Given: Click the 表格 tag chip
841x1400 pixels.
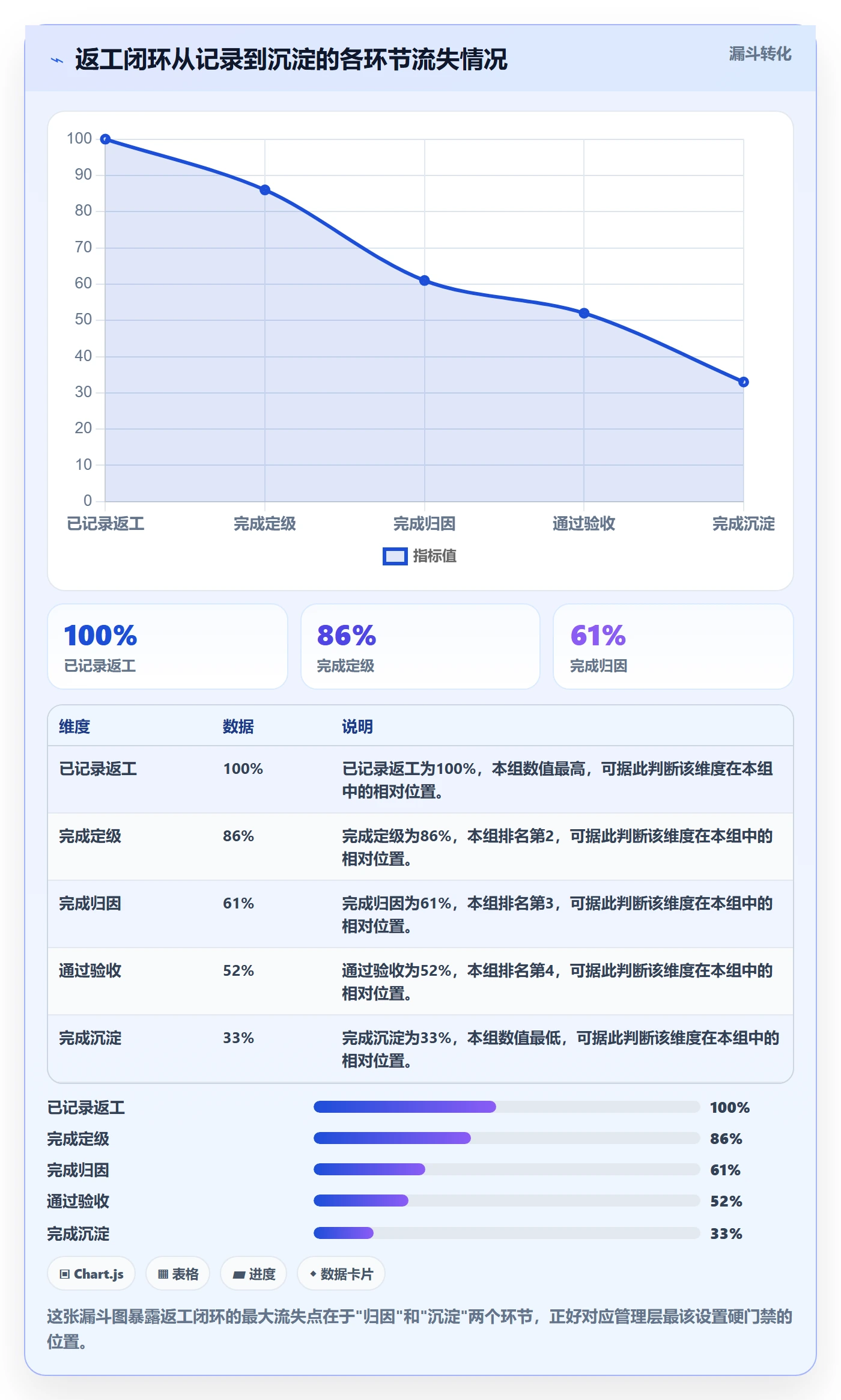Looking at the screenshot, I should (x=178, y=1274).
